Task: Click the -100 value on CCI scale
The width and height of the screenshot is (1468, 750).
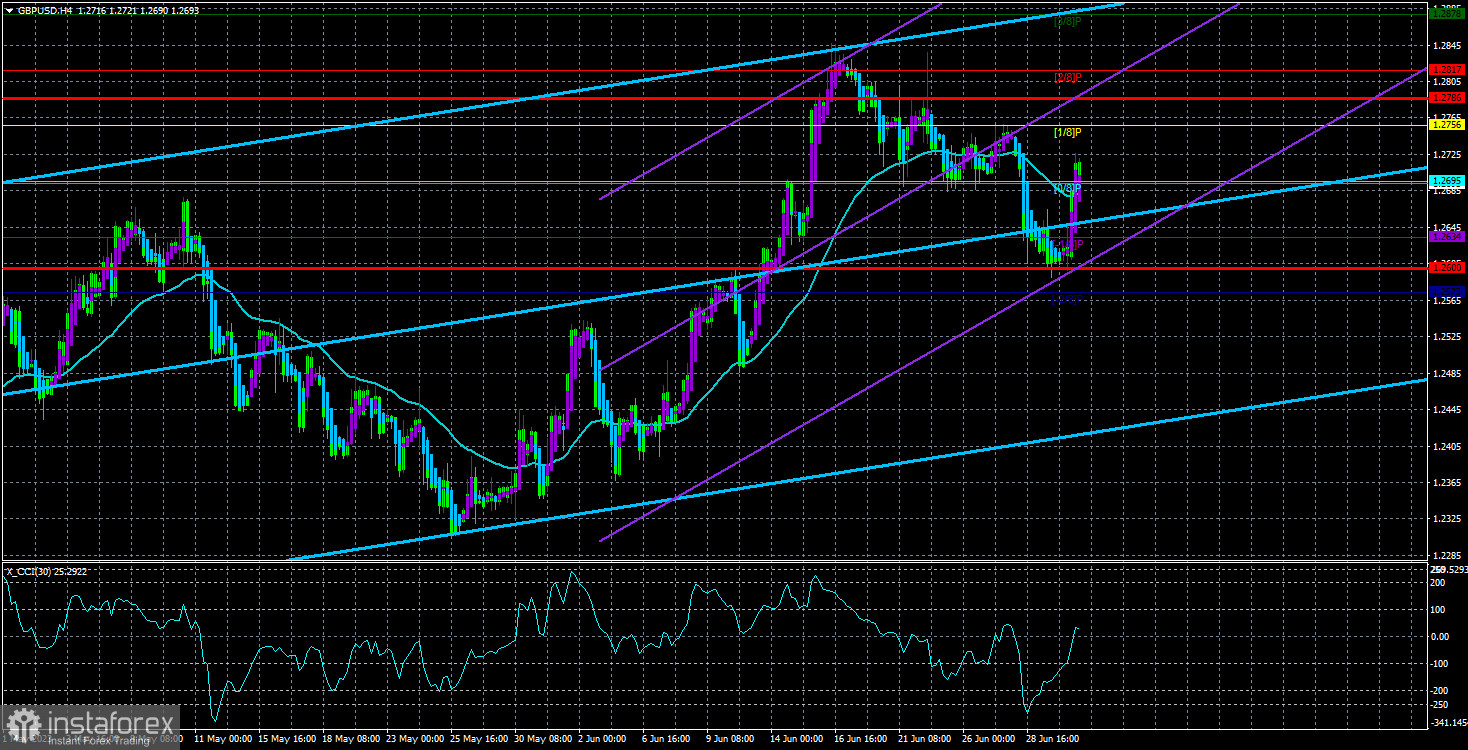Action: pyautogui.click(x=1441, y=663)
